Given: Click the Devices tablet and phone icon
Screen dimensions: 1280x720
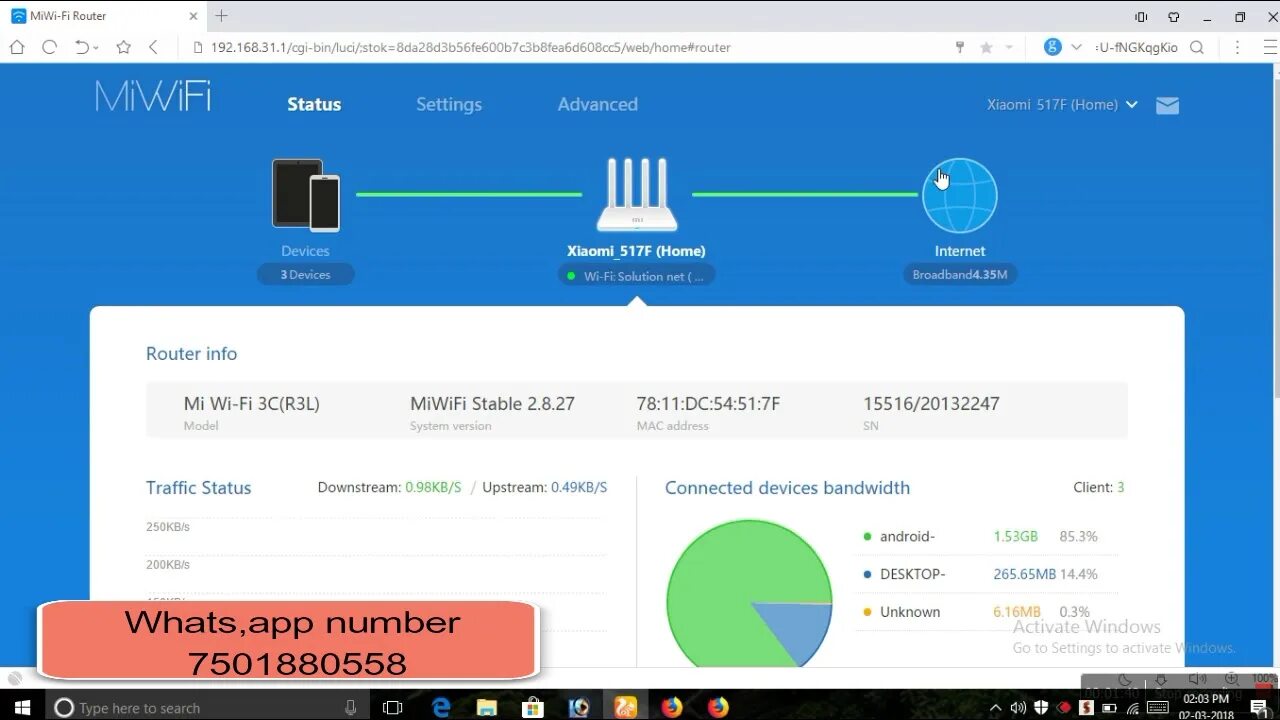Looking at the screenshot, I should pyautogui.click(x=306, y=195).
